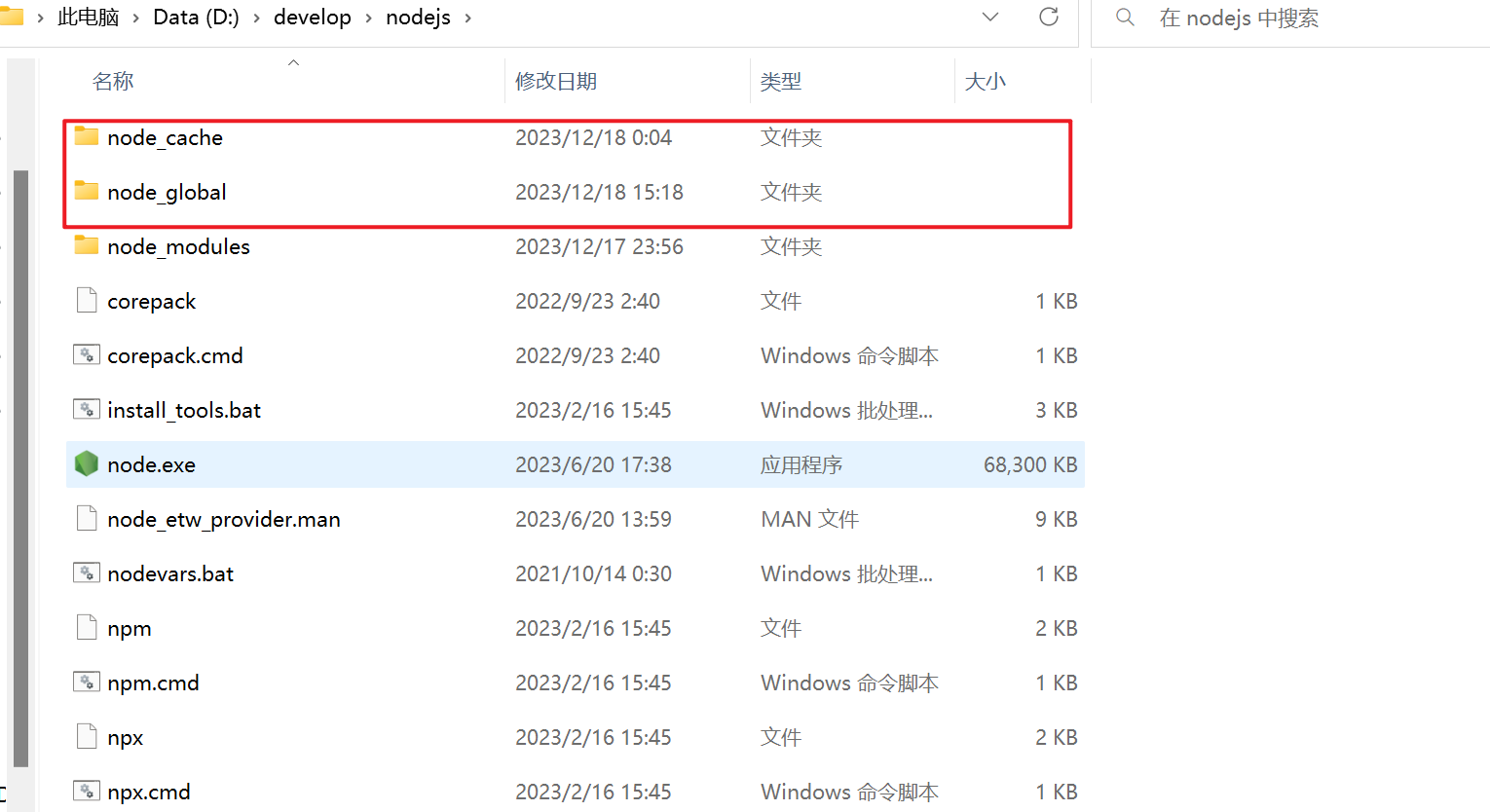Select the node_global file name
1490x812 pixels.
click(x=168, y=192)
